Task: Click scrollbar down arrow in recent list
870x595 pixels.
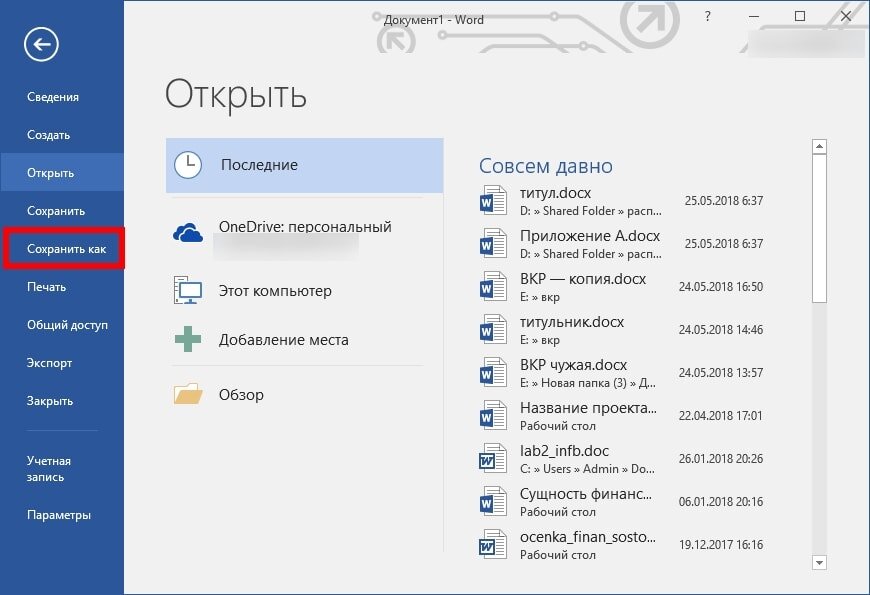Action: [819, 562]
